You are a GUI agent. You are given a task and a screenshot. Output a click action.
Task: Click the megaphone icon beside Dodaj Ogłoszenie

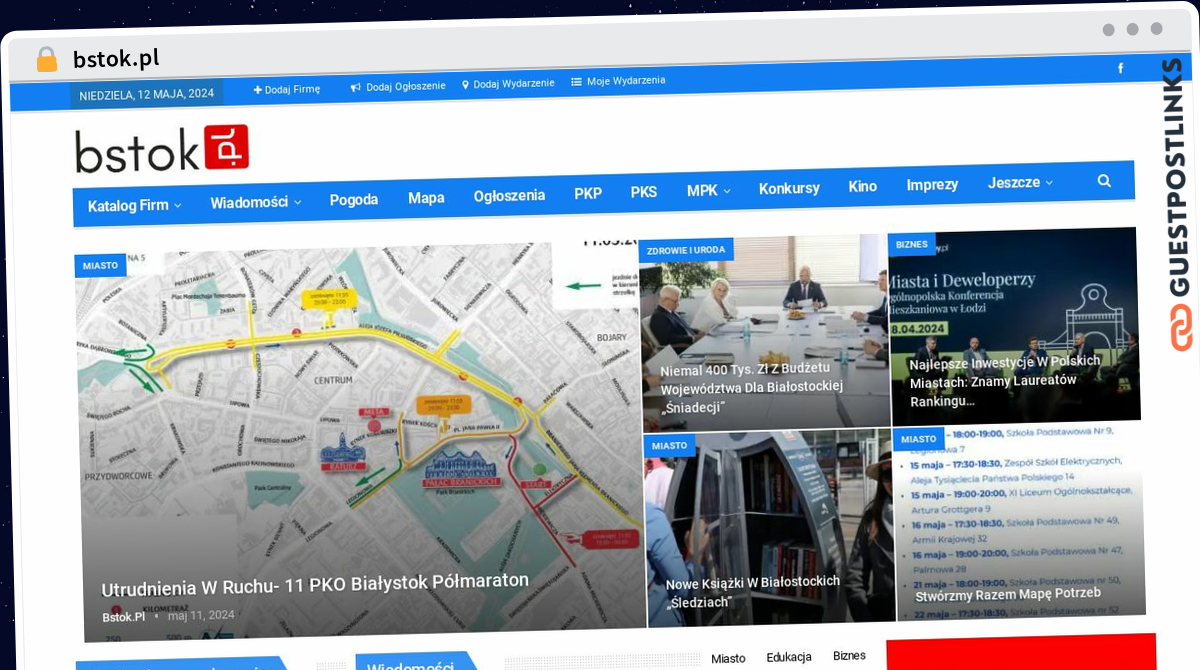coord(355,87)
